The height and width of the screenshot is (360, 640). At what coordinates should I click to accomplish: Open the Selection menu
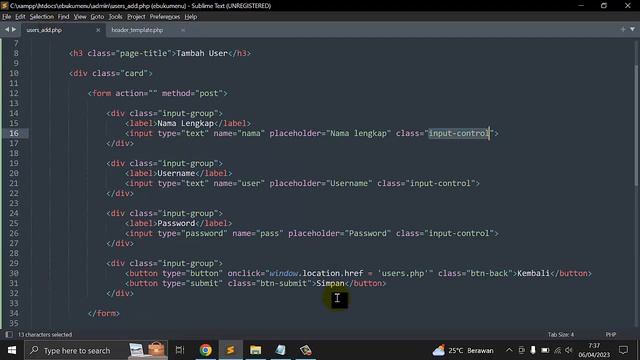[42, 17]
